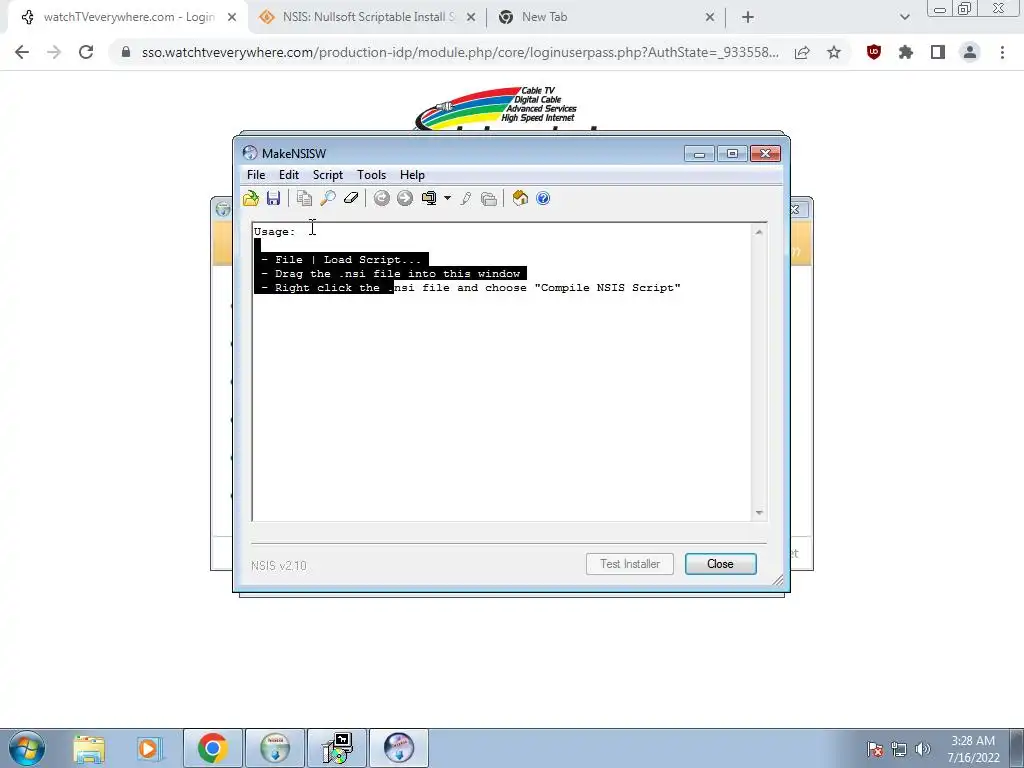Click the address bar URL
Viewport: 1024px width, 768px height.
click(x=460, y=52)
